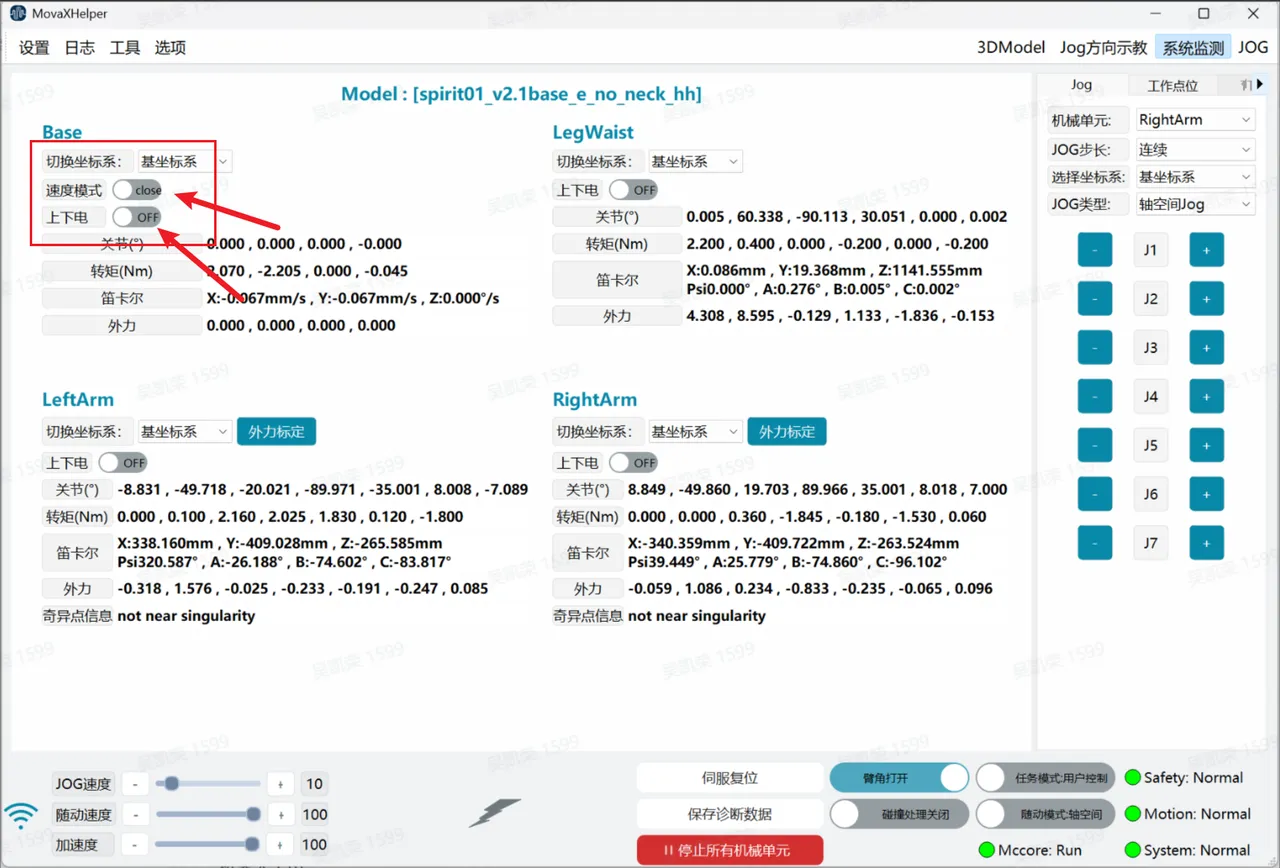Click the JOG speed slider
Screen dimensions: 1280x868
click(208, 784)
